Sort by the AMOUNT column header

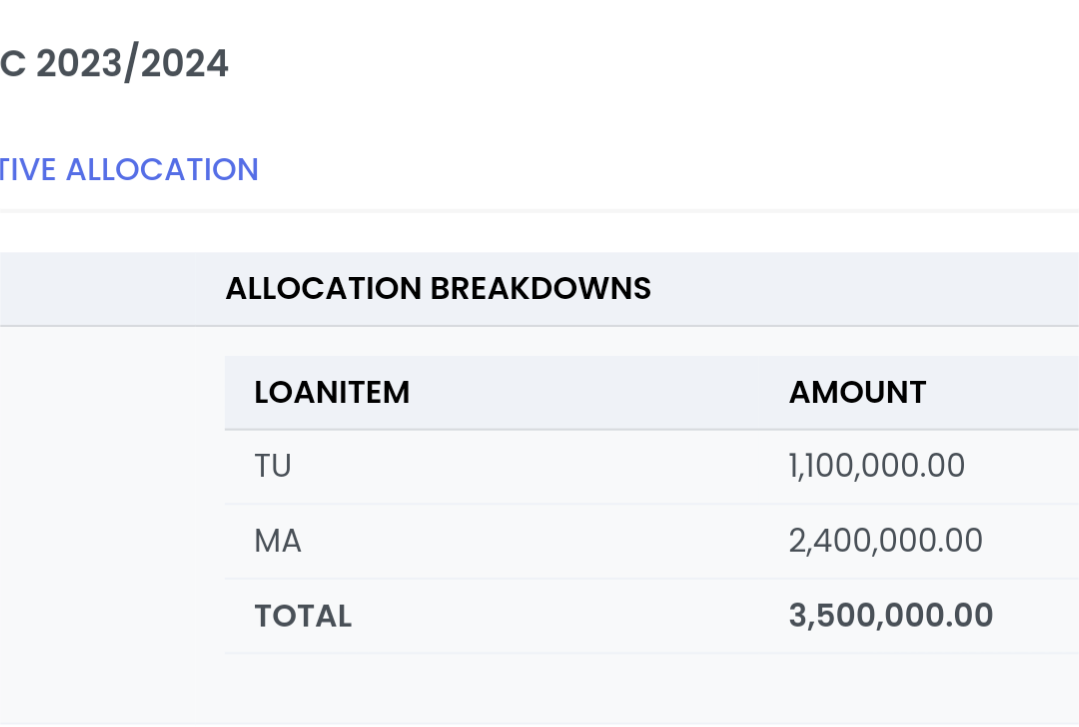click(857, 392)
